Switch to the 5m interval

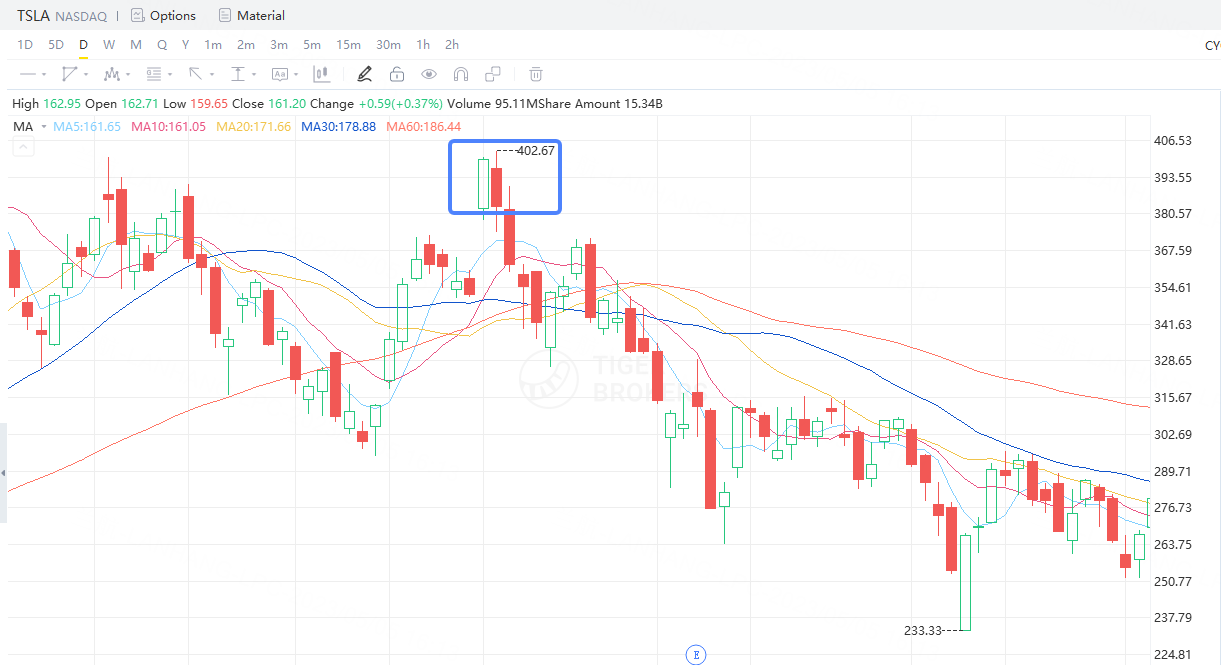[312, 45]
